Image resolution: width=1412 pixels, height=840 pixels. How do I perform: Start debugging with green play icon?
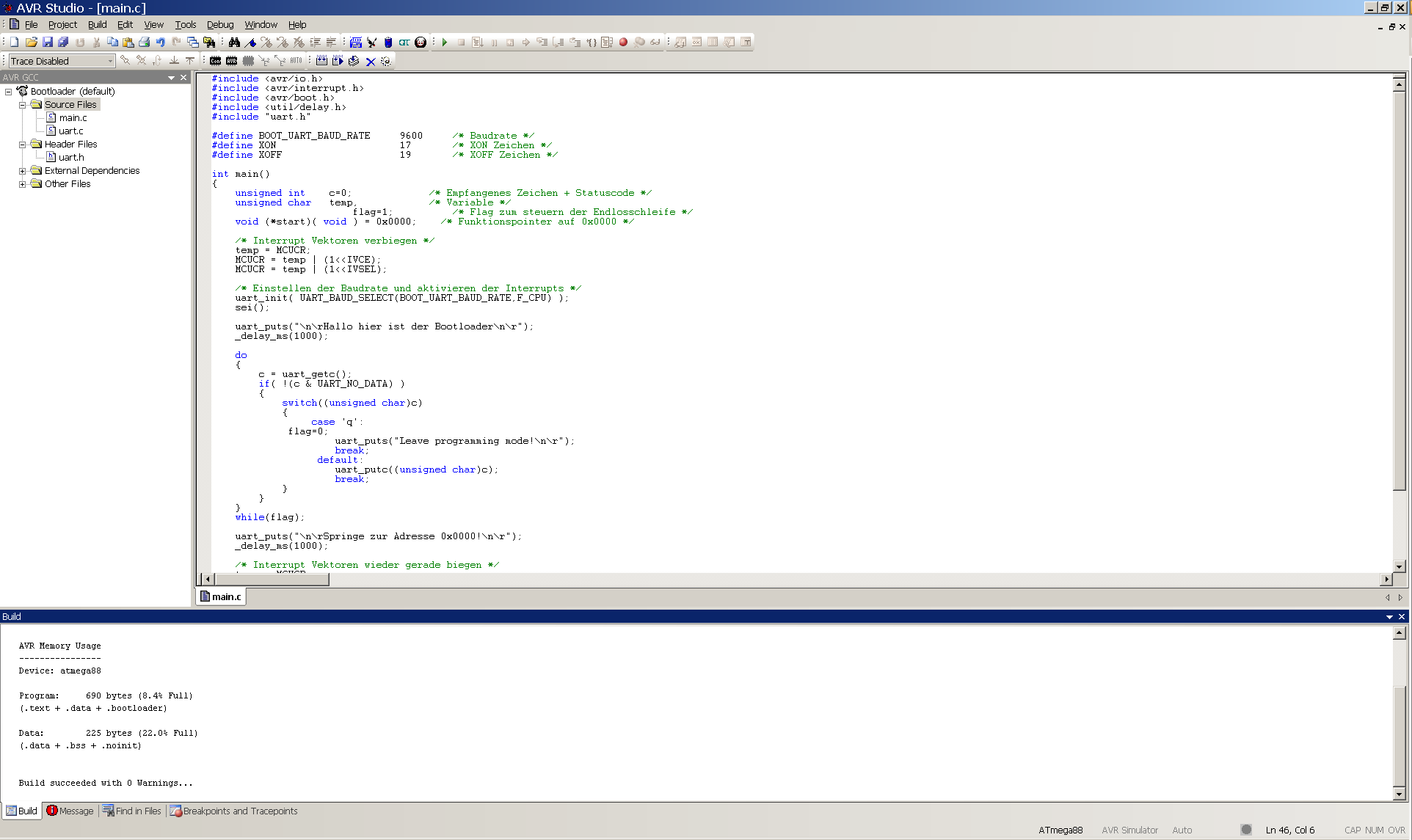click(445, 43)
